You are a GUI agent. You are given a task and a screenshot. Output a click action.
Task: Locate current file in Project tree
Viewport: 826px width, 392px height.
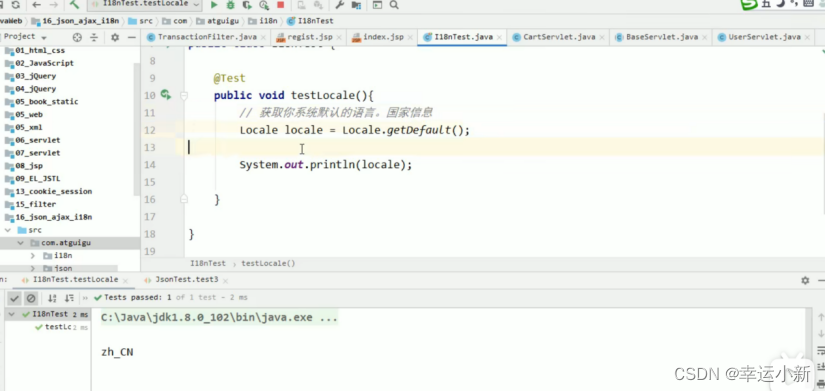click(x=77, y=37)
